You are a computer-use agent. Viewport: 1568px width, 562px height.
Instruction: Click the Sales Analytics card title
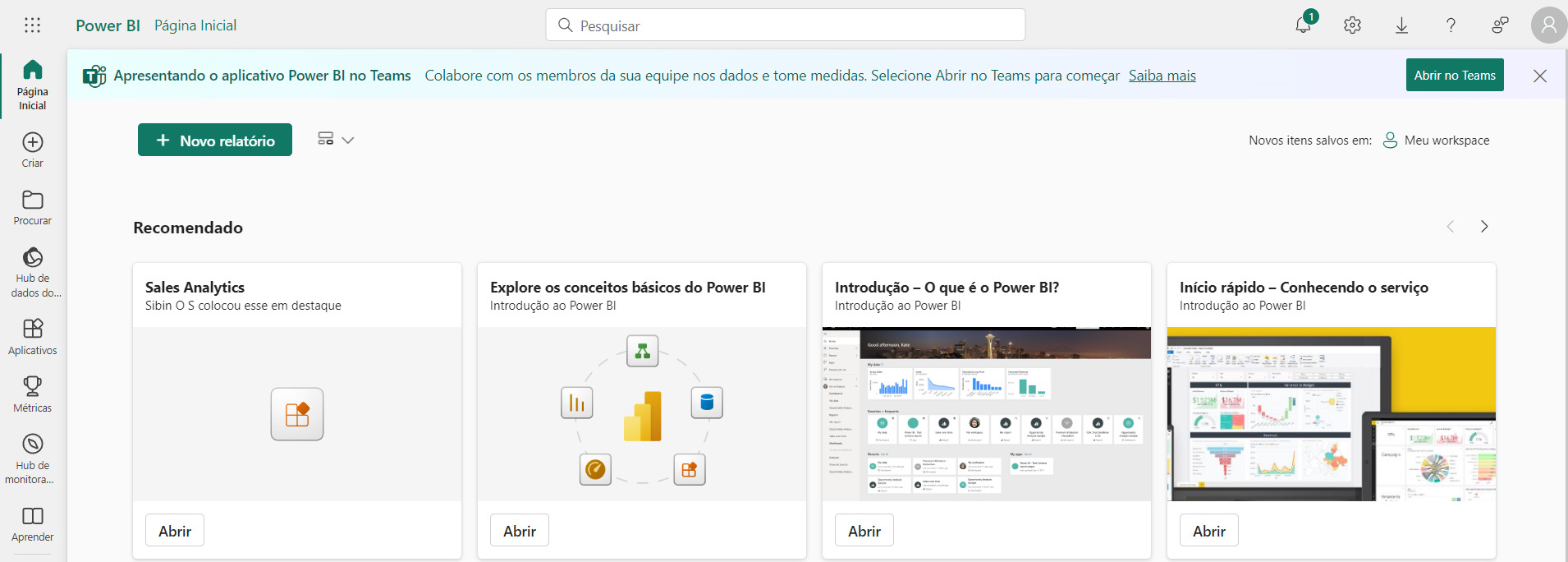point(195,287)
